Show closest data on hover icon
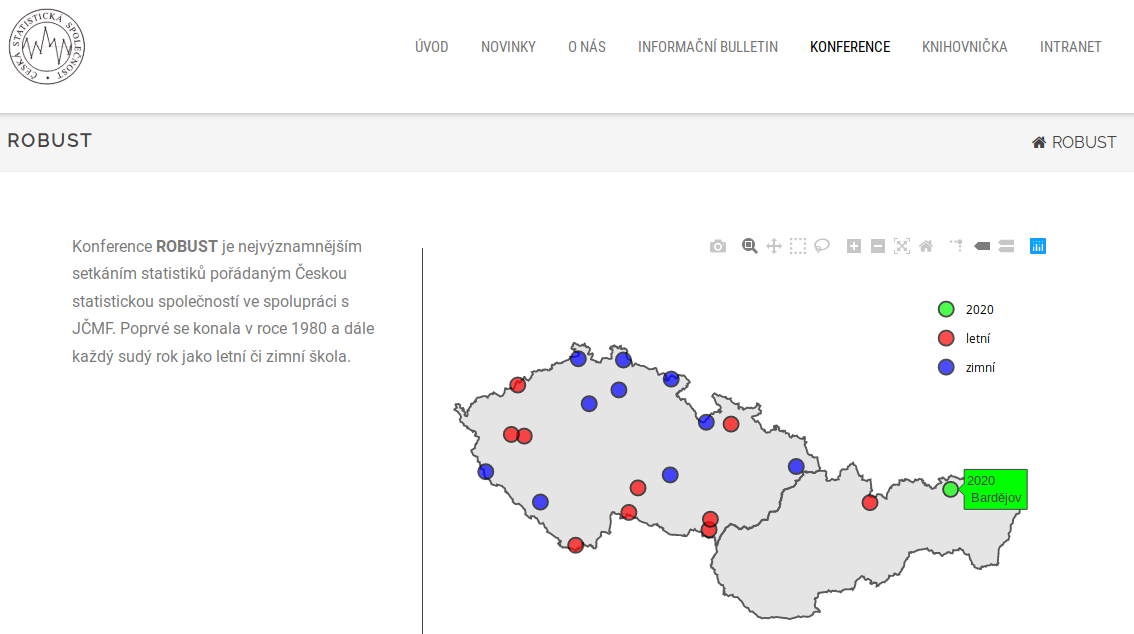1134x634 pixels. point(982,247)
